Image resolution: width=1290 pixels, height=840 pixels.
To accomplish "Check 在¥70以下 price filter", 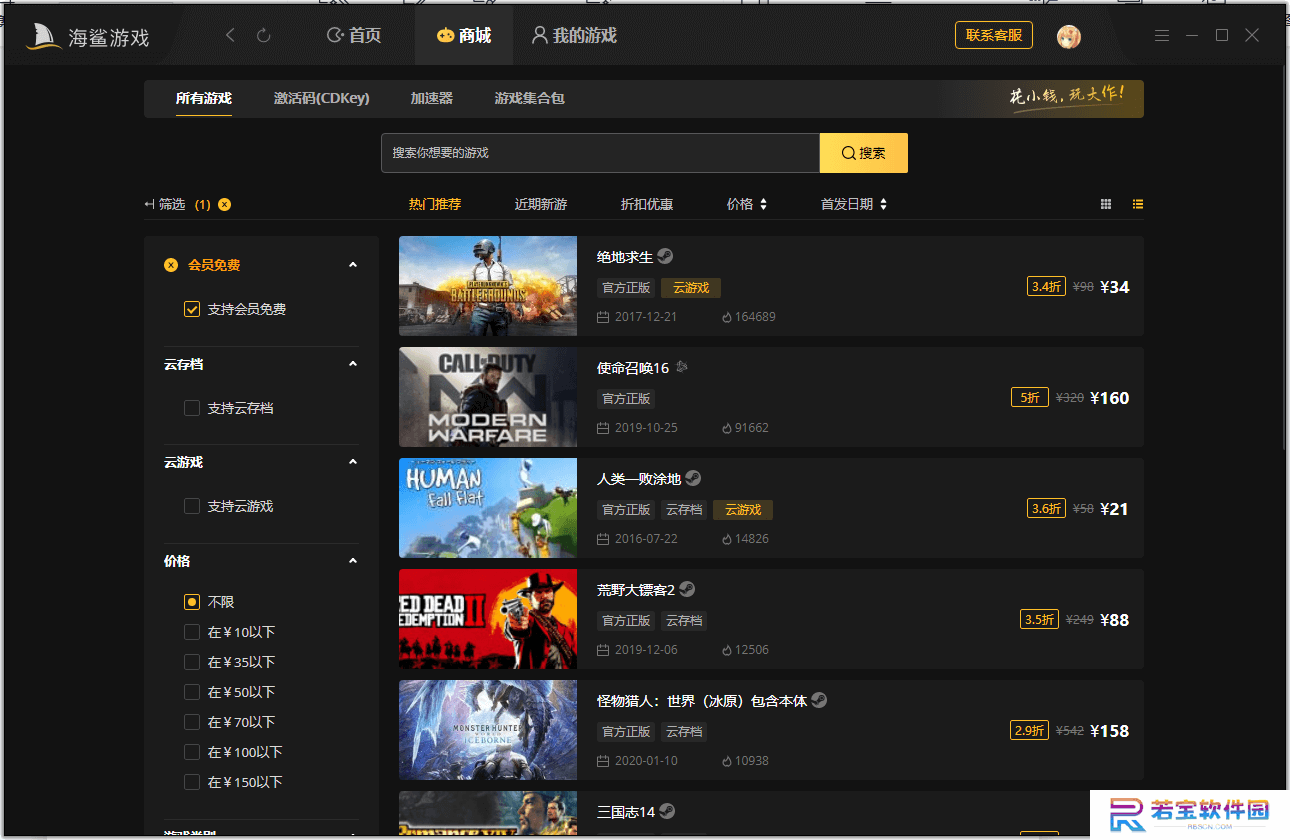I will click(x=192, y=722).
